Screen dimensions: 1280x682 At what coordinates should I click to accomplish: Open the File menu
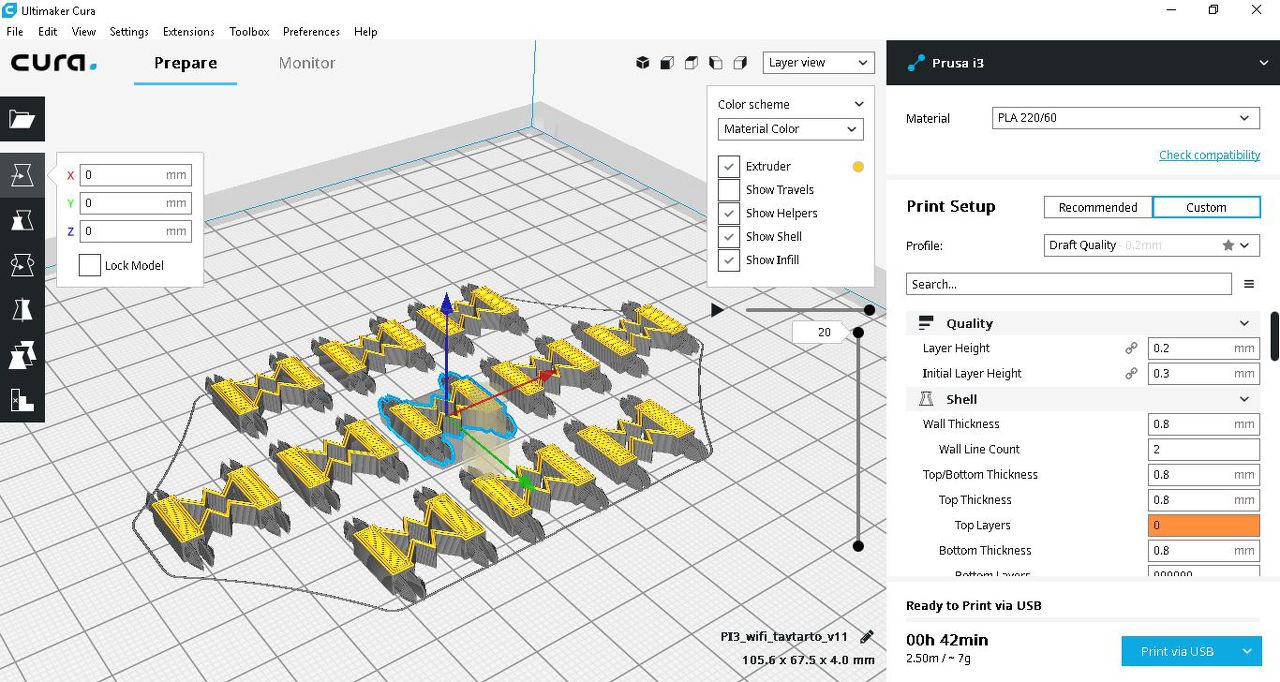coord(15,32)
